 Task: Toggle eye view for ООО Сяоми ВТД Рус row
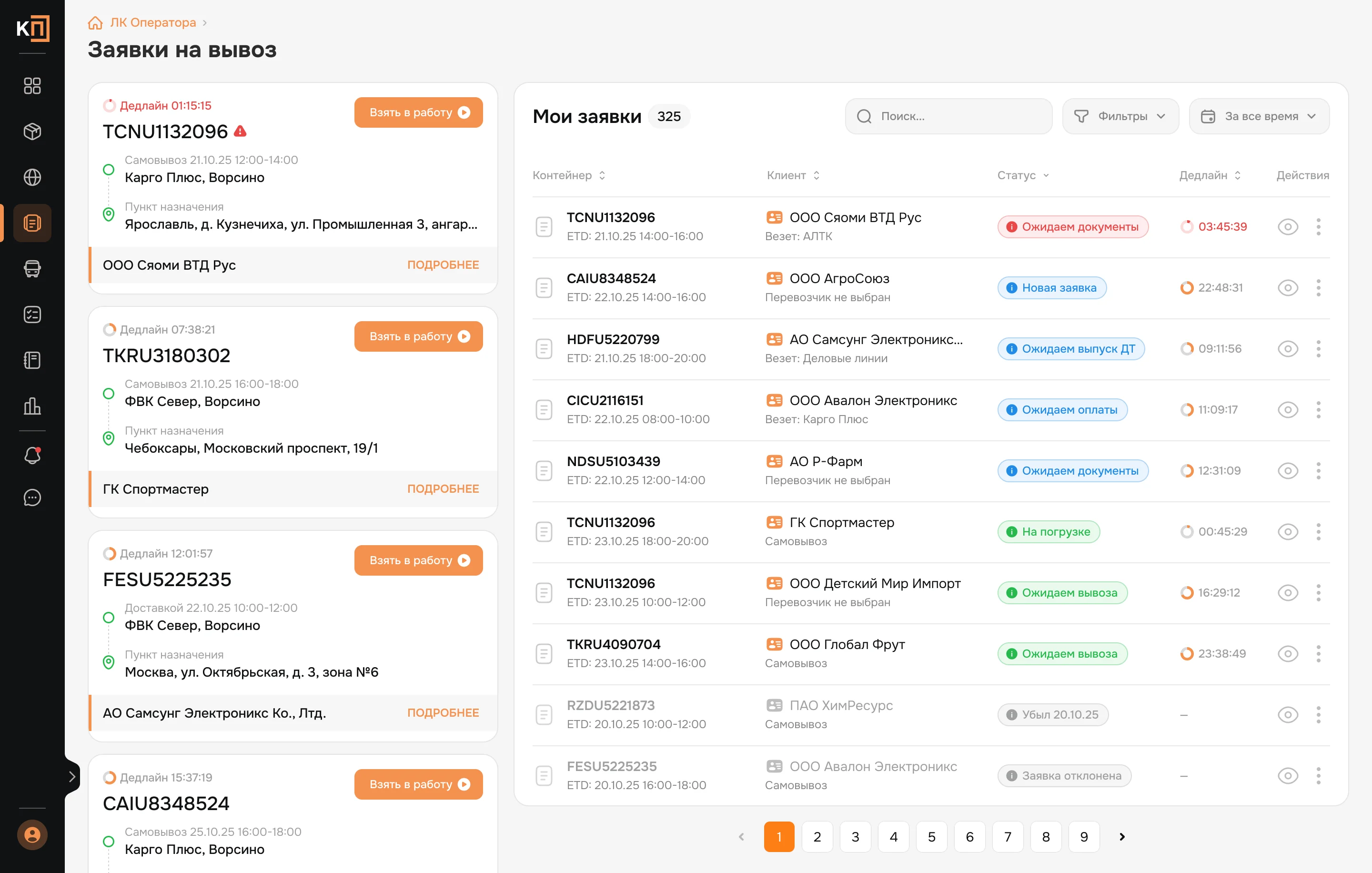pyautogui.click(x=1288, y=227)
